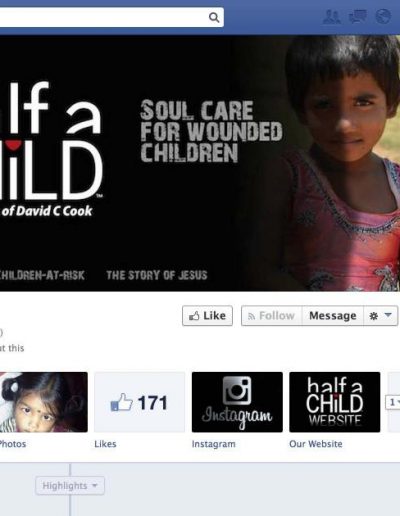Expand the dropdown arrow beside the gear
This screenshot has height=516, width=400.
(388, 315)
